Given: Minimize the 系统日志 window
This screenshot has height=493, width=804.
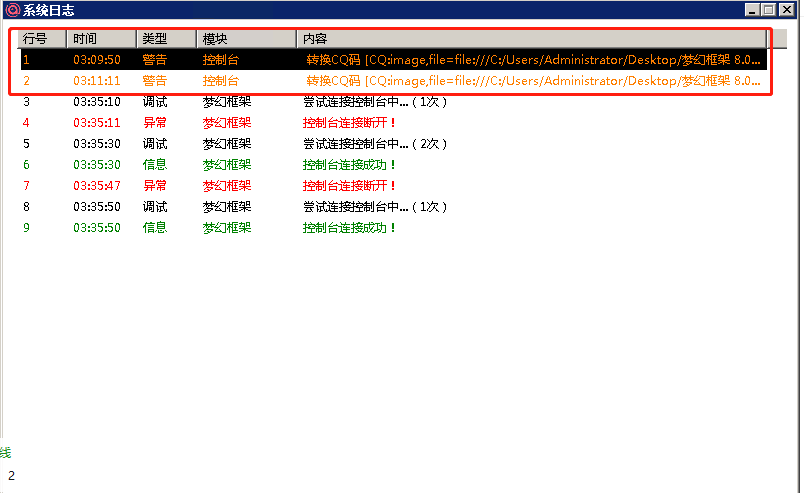Looking at the screenshot, I should pos(751,10).
